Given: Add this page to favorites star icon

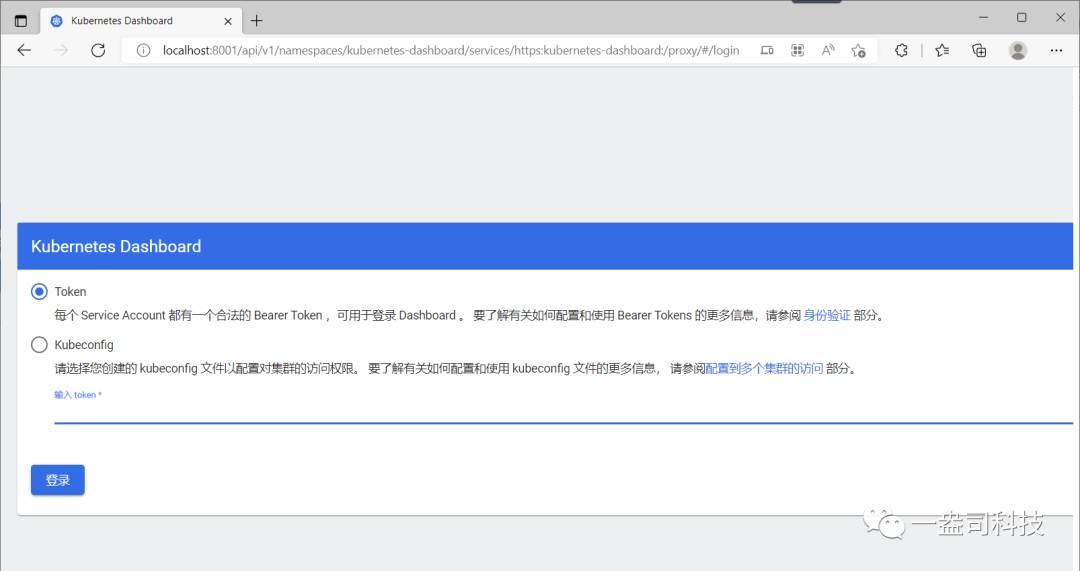Looking at the screenshot, I should 858,50.
